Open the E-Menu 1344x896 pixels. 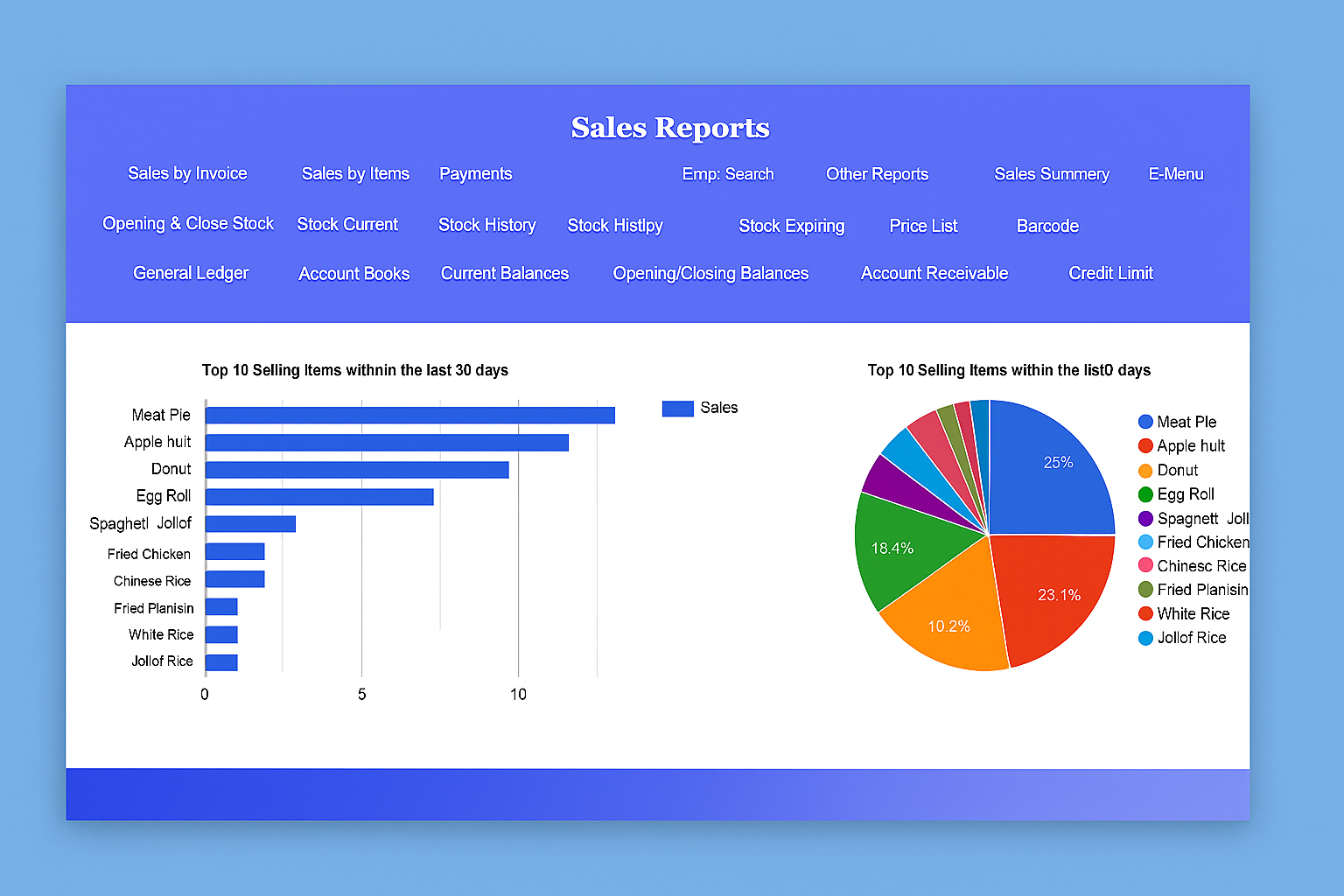[x=1175, y=173]
